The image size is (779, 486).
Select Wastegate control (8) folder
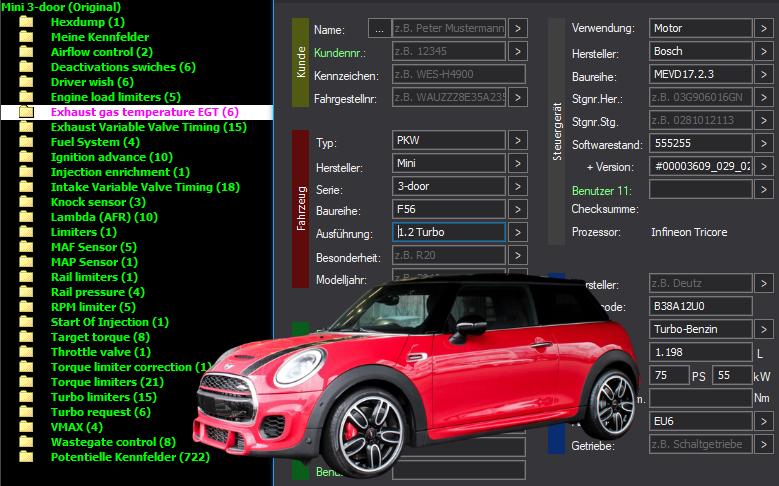(113, 442)
